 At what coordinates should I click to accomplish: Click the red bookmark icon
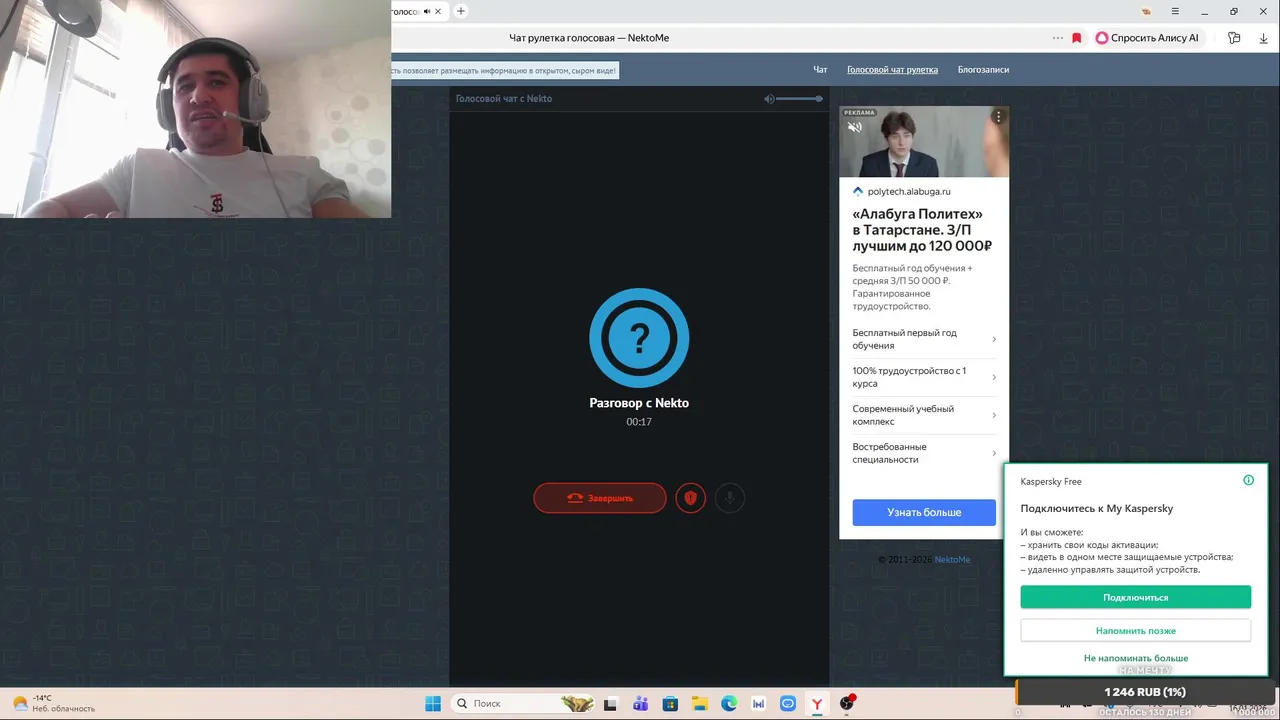point(1077,38)
